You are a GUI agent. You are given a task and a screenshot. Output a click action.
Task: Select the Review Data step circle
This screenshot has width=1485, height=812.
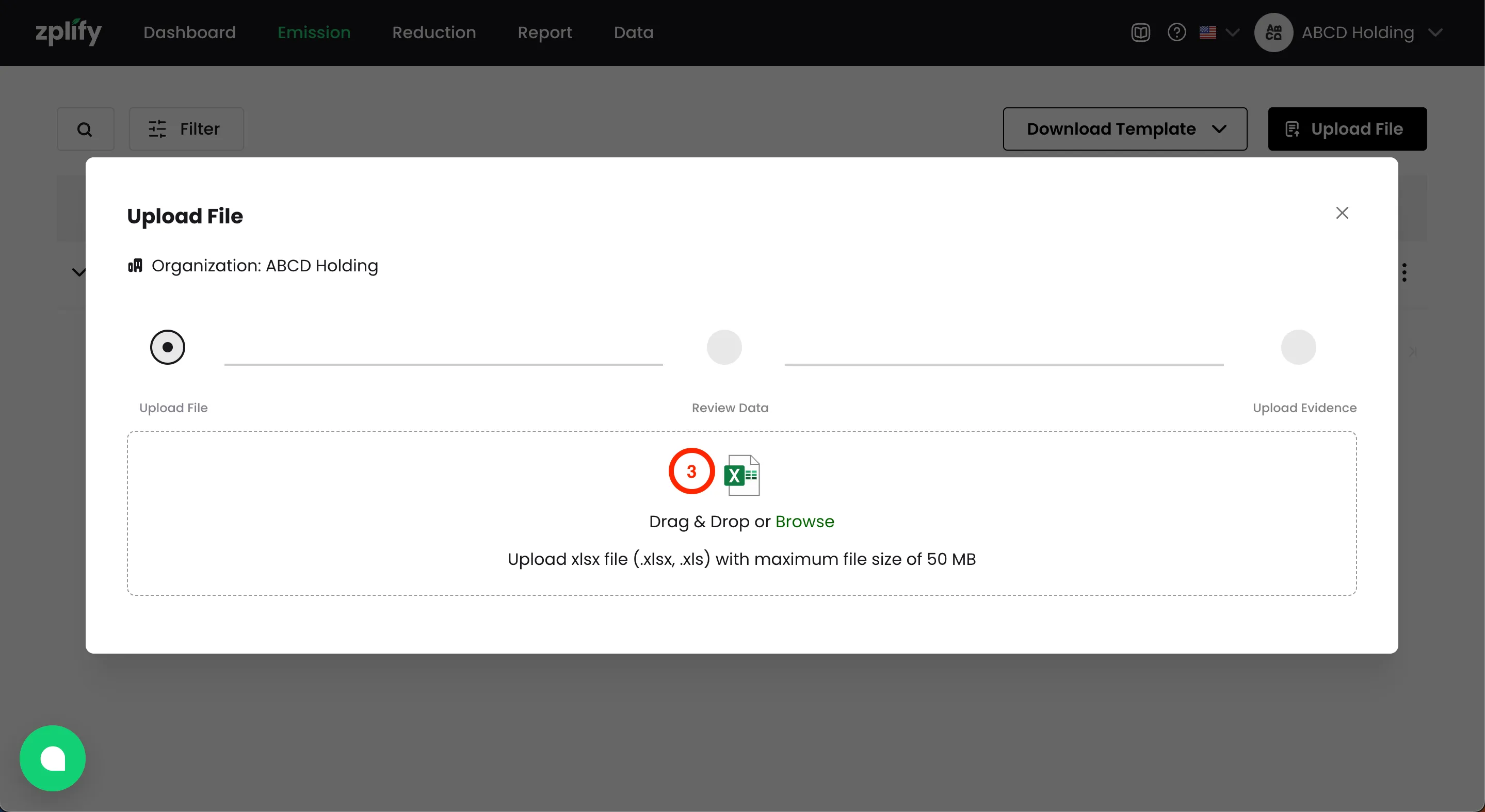(x=724, y=347)
